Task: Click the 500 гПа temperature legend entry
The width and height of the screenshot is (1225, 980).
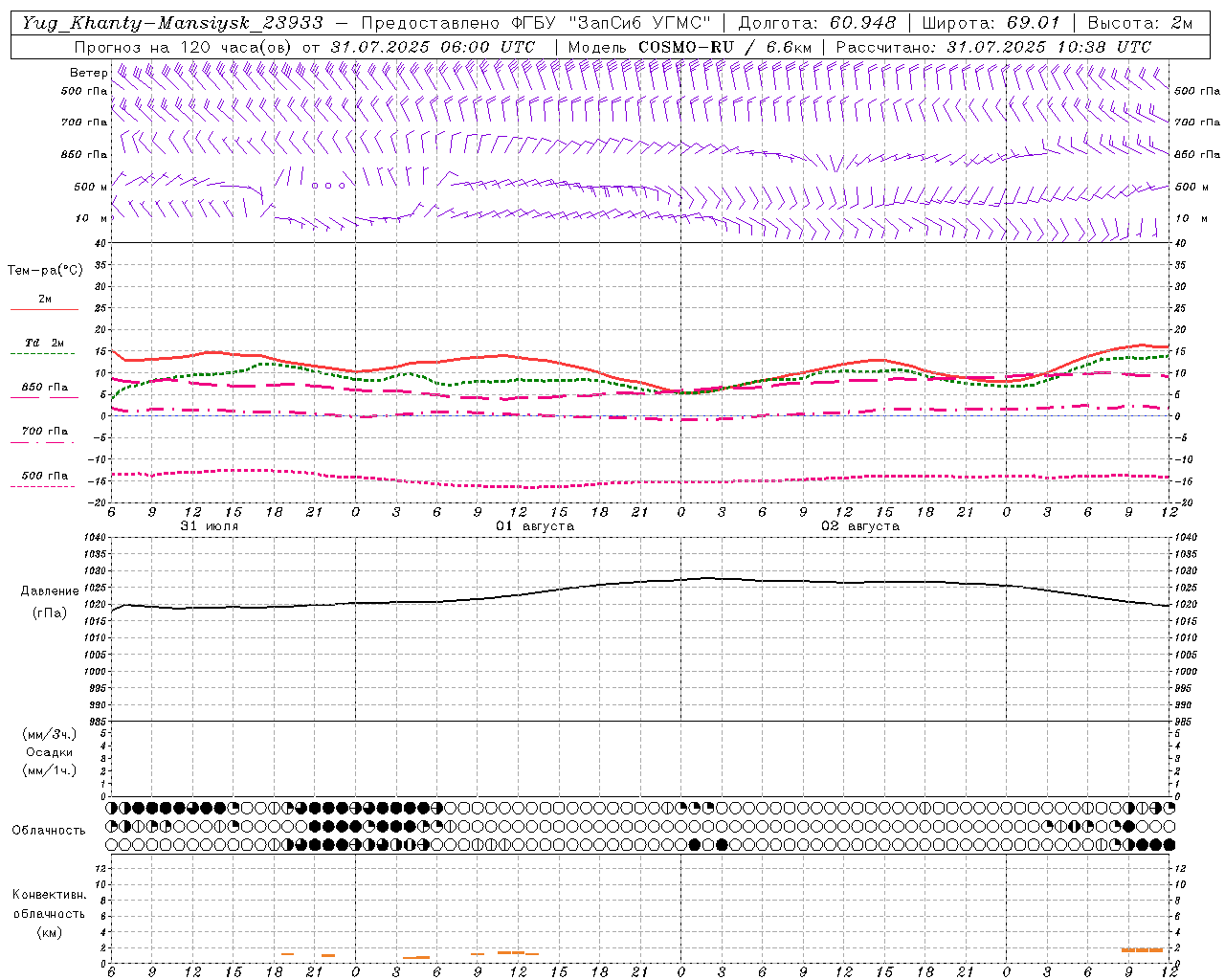Action: point(44,476)
